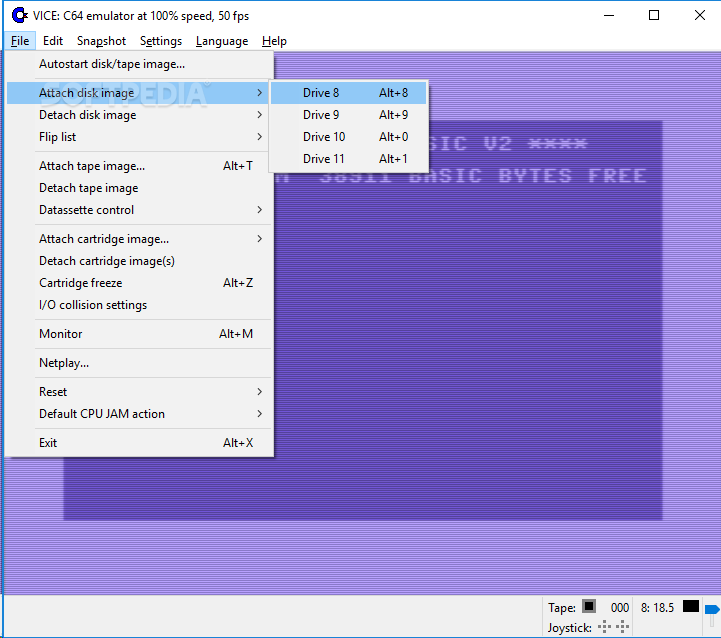Image resolution: width=721 pixels, height=638 pixels.
Task: Click the drive track readout 8: 18.5
Action: 657,608
